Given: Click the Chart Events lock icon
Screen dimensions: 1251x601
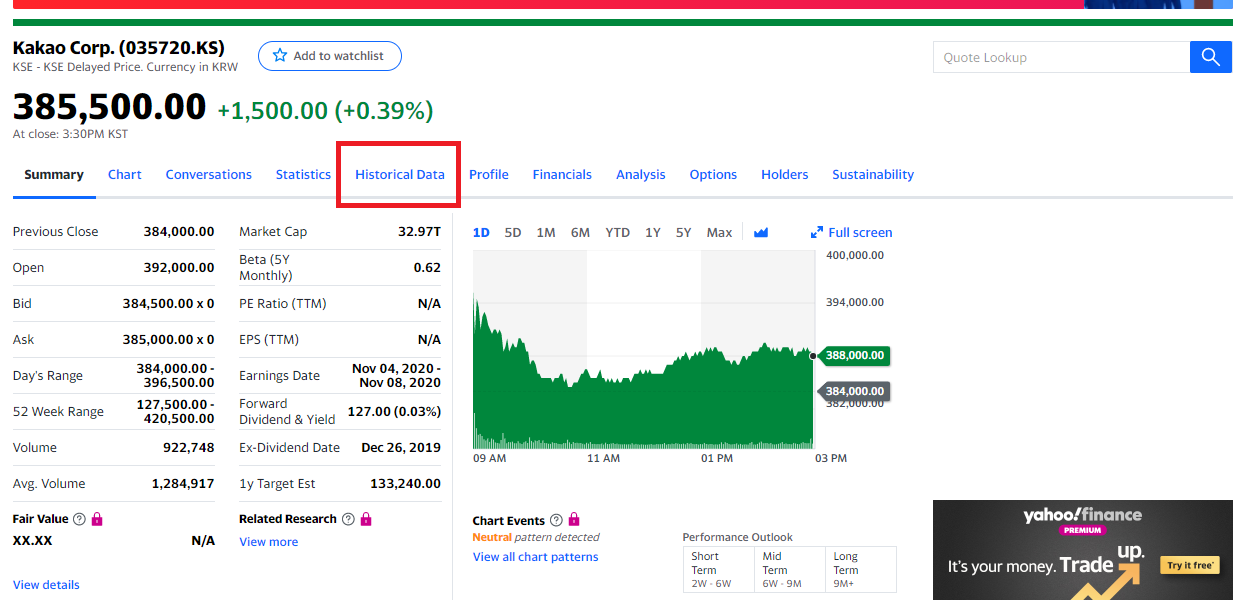Looking at the screenshot, I should pyautogui.click(x=574, y=520).
